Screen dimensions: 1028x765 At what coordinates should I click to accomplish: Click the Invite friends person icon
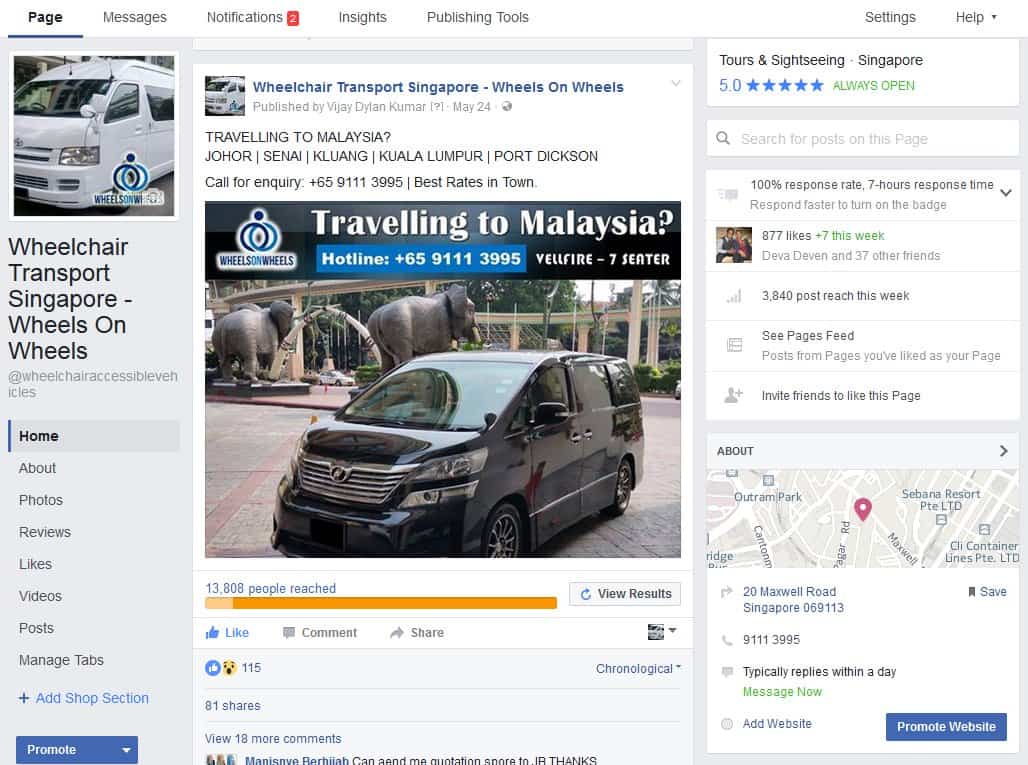[x=734, y=395]
